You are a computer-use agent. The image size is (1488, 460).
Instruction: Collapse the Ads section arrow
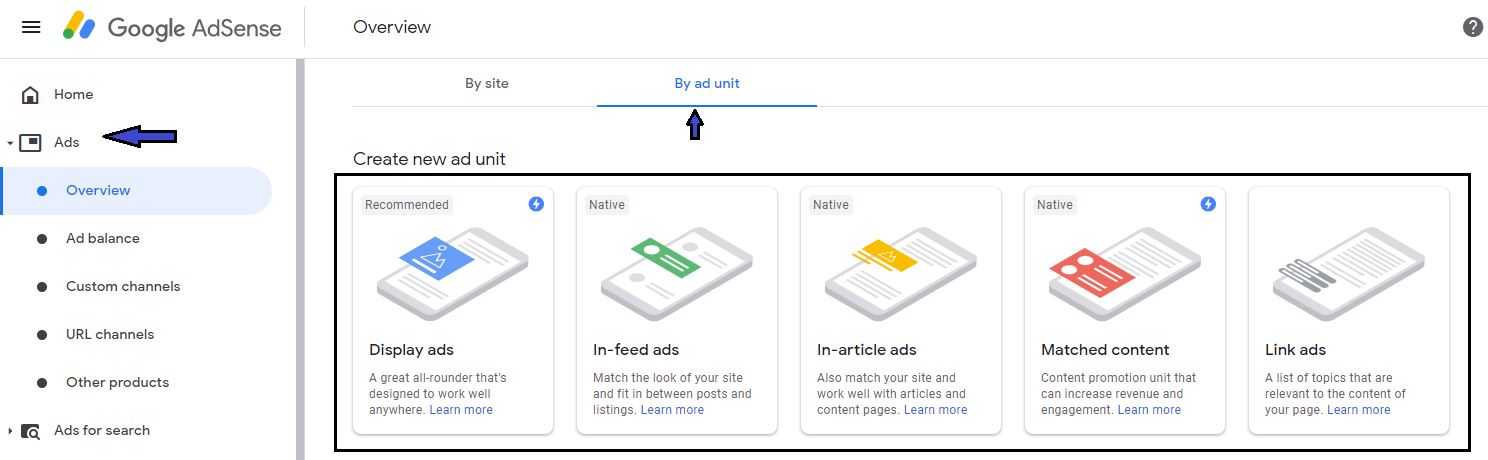10,143
